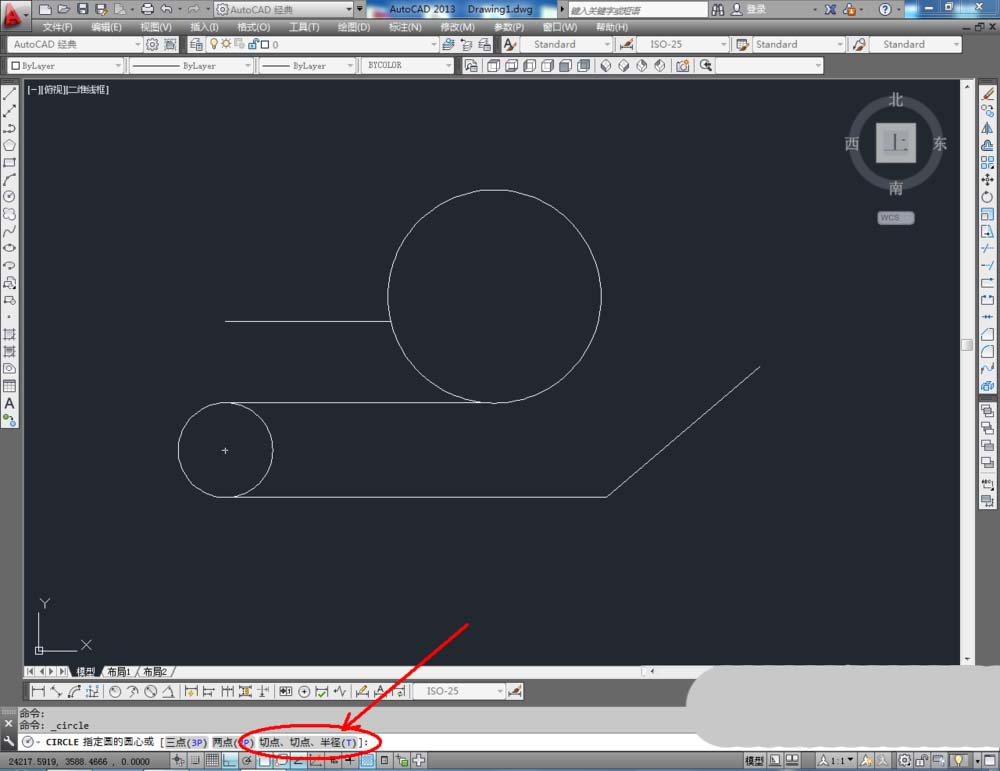Open the 文件(F) menu
Viewport: 1000px width, 771px height.
(x=57, y=27)
